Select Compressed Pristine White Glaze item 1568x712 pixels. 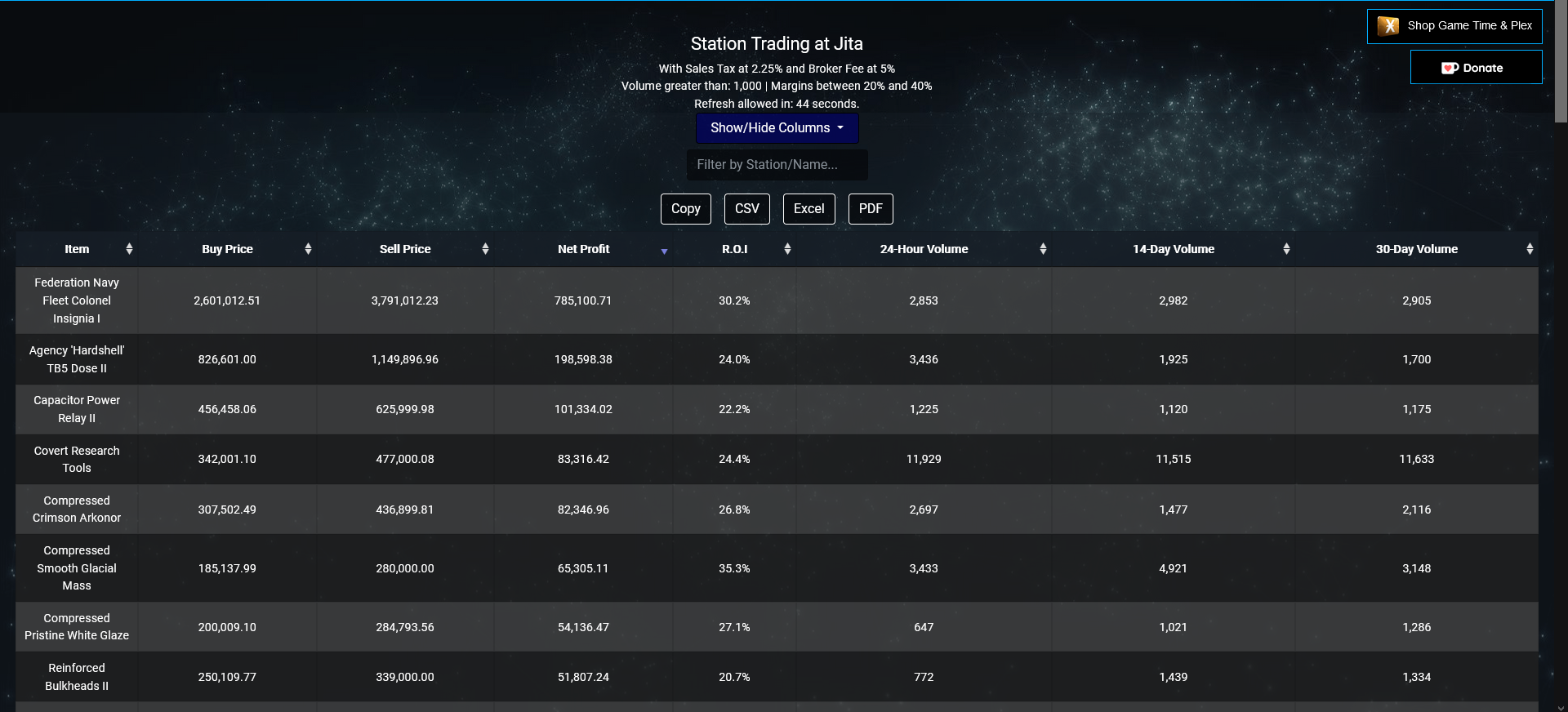77,627
